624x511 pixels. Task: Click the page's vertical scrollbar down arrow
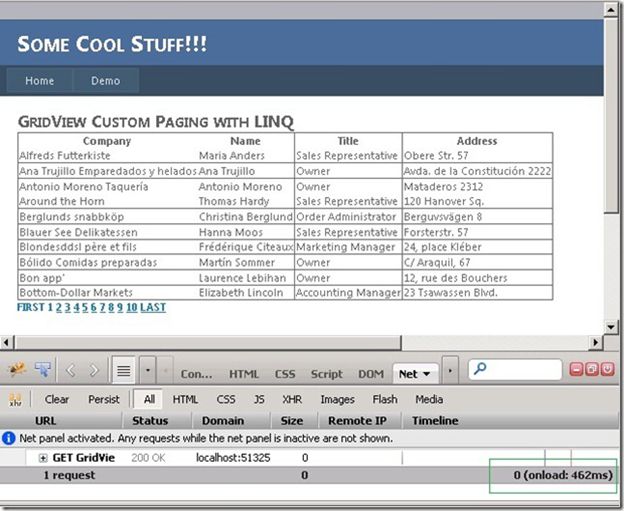(x=610, y=327)
